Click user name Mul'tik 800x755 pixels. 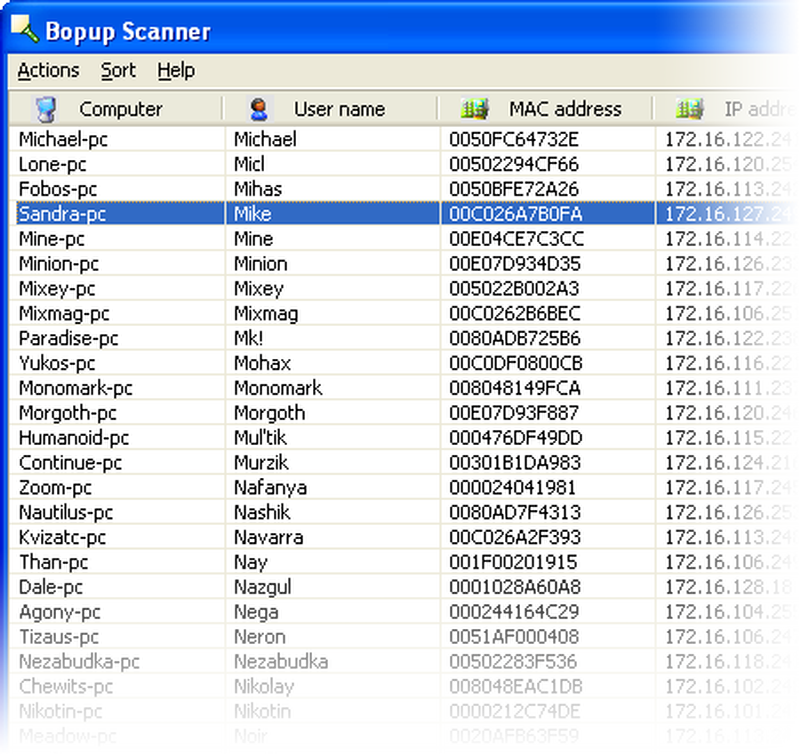(260, 438)
